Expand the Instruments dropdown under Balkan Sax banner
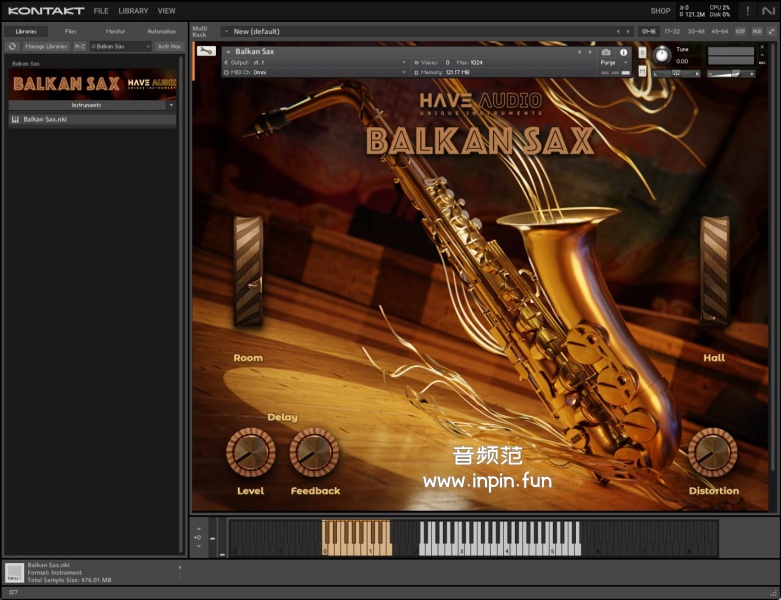 pos(171,104)
